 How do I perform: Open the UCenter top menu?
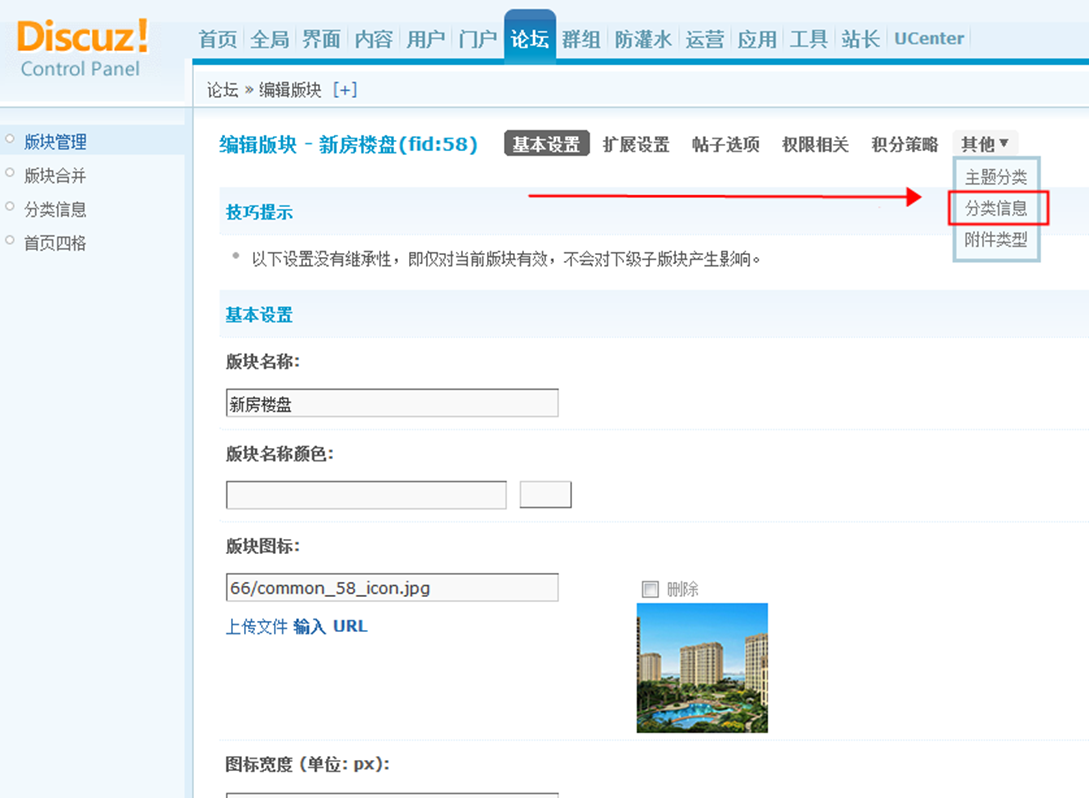coord(929,39)
